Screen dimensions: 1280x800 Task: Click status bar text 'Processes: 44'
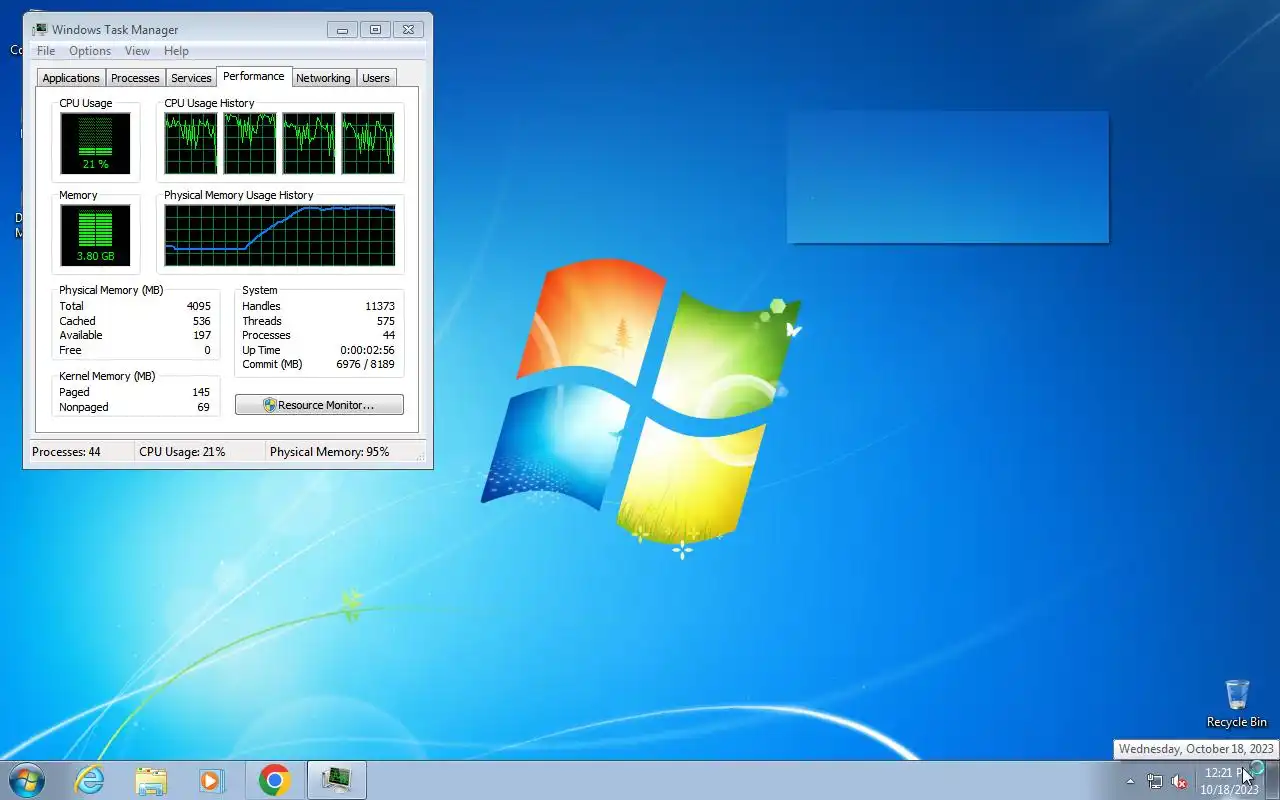point(66,452)
